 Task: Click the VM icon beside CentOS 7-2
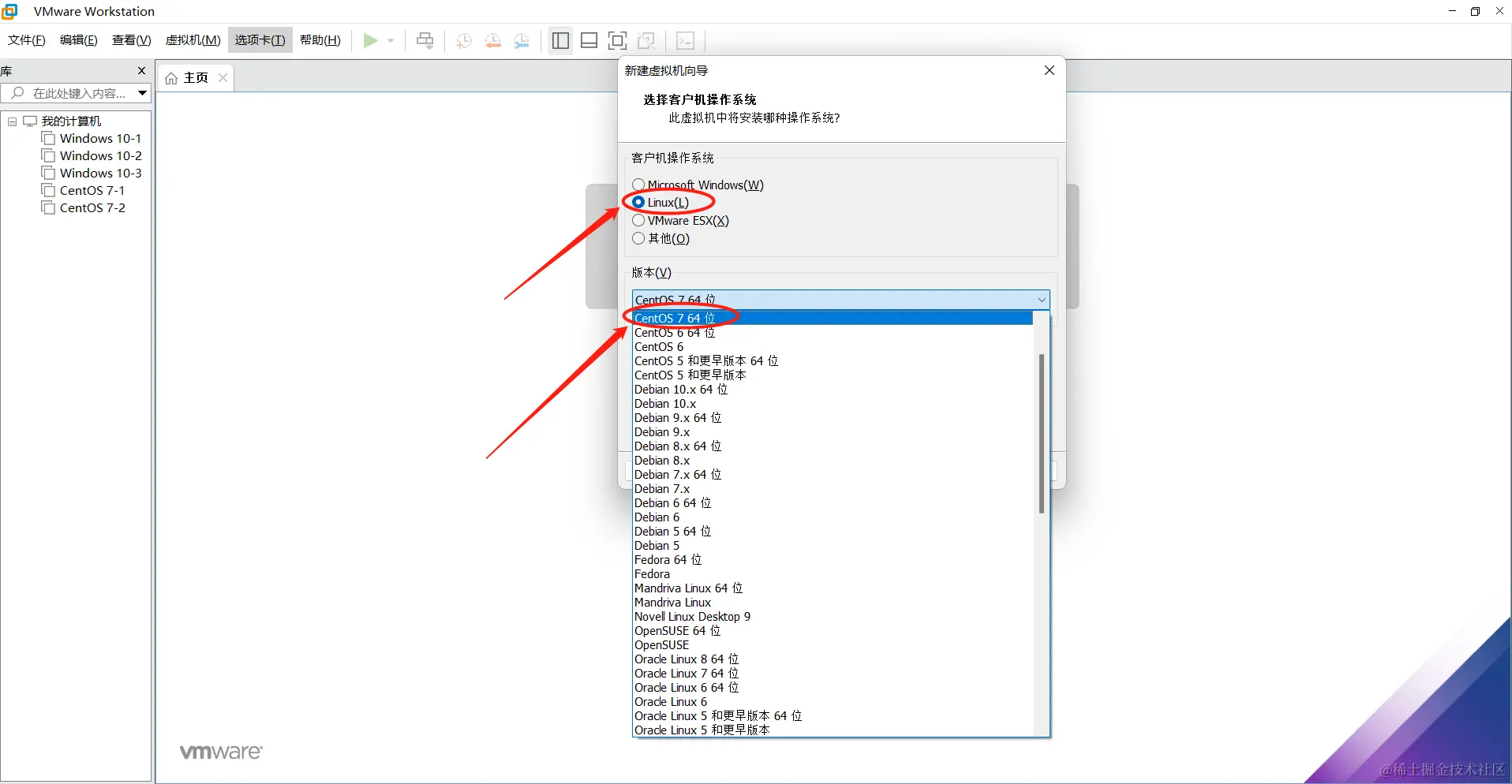48,207
